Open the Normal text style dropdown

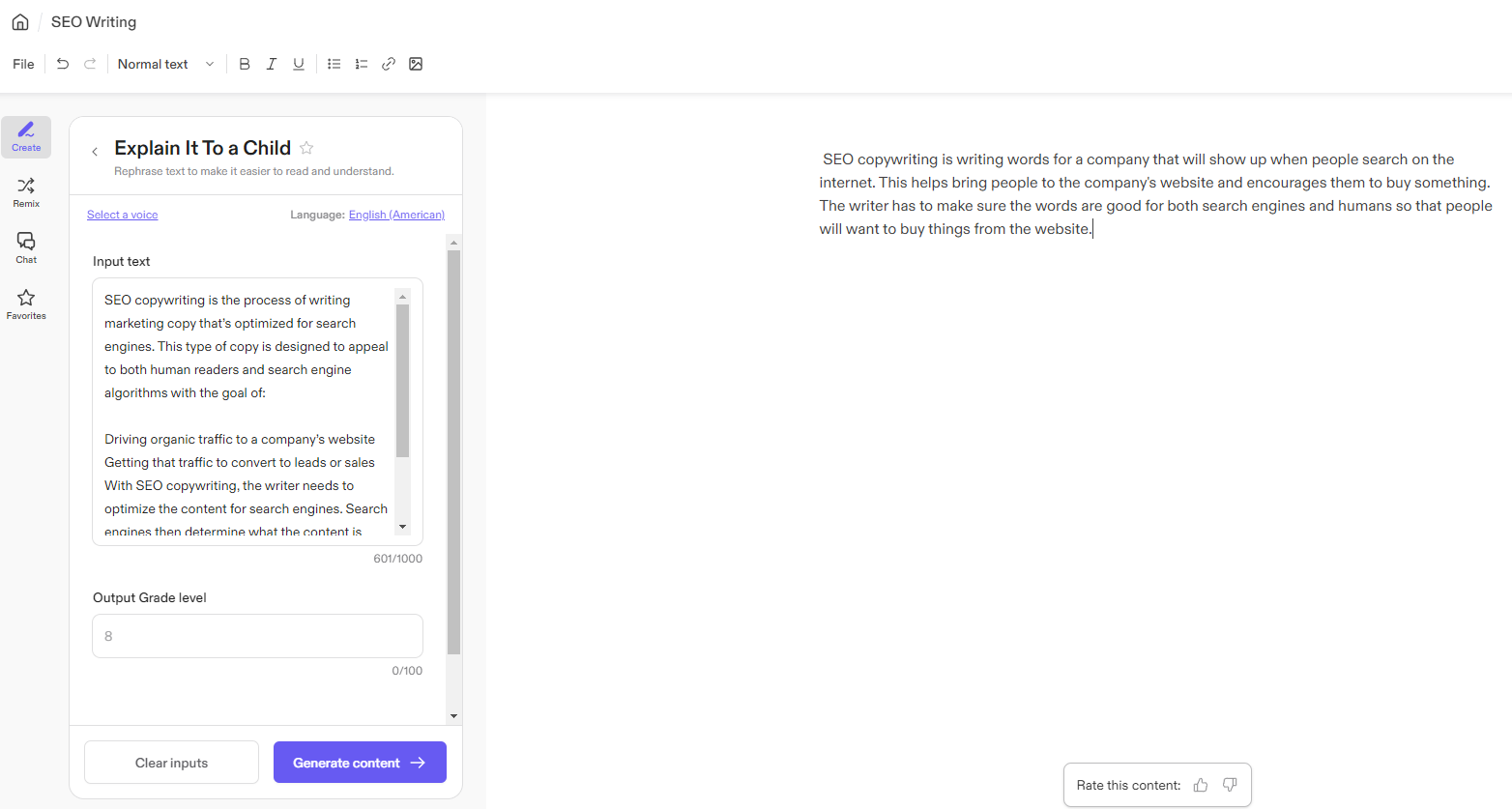(x=165, y=64)
